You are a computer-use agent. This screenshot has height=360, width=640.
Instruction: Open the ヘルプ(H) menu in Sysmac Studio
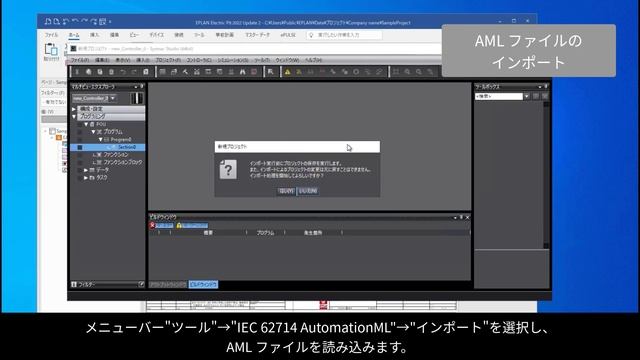pos(313,60)
